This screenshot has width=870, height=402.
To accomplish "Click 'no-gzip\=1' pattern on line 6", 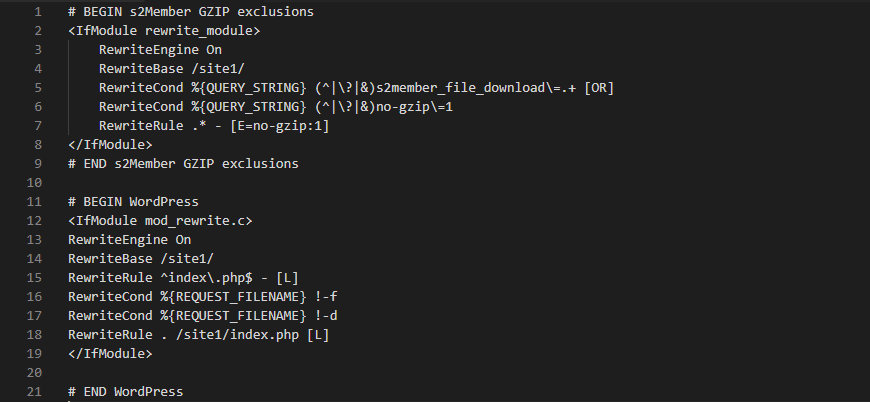I will [x=414, y=106].
